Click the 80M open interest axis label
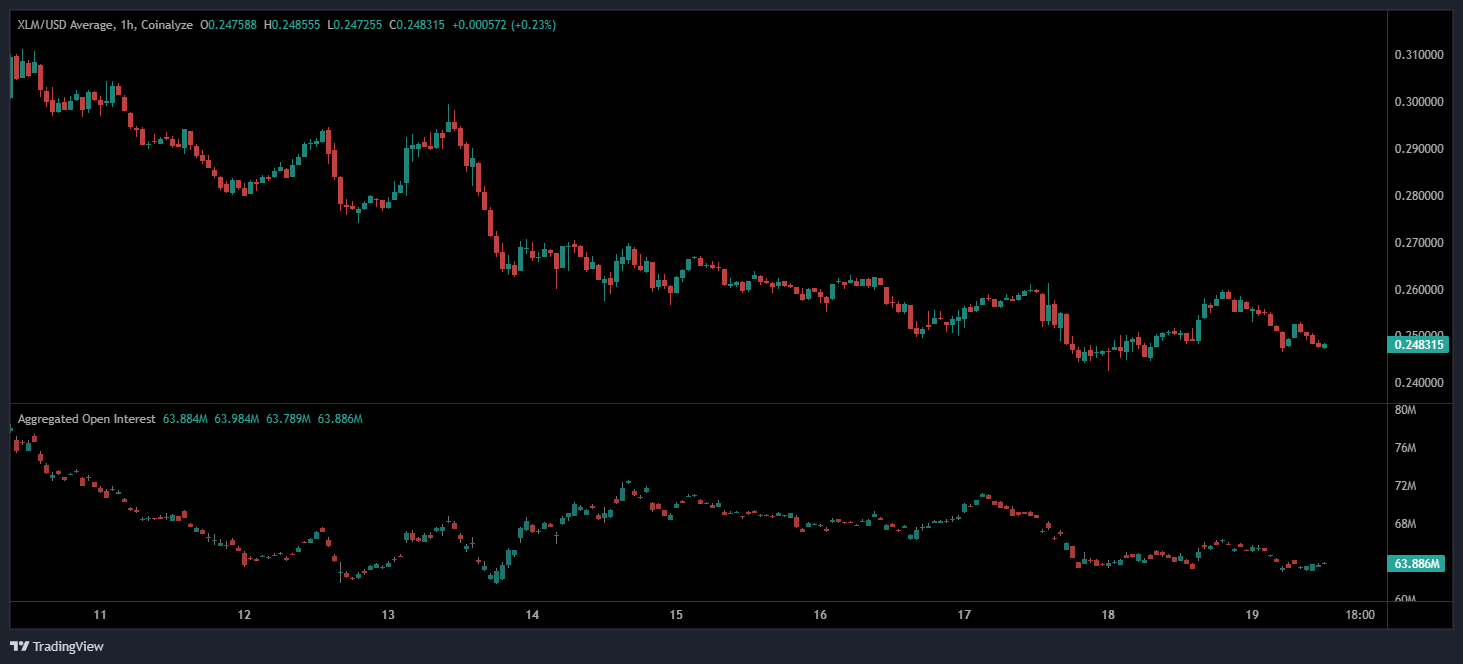The width and height of the screenshot is (1463, 664). 1405,410
